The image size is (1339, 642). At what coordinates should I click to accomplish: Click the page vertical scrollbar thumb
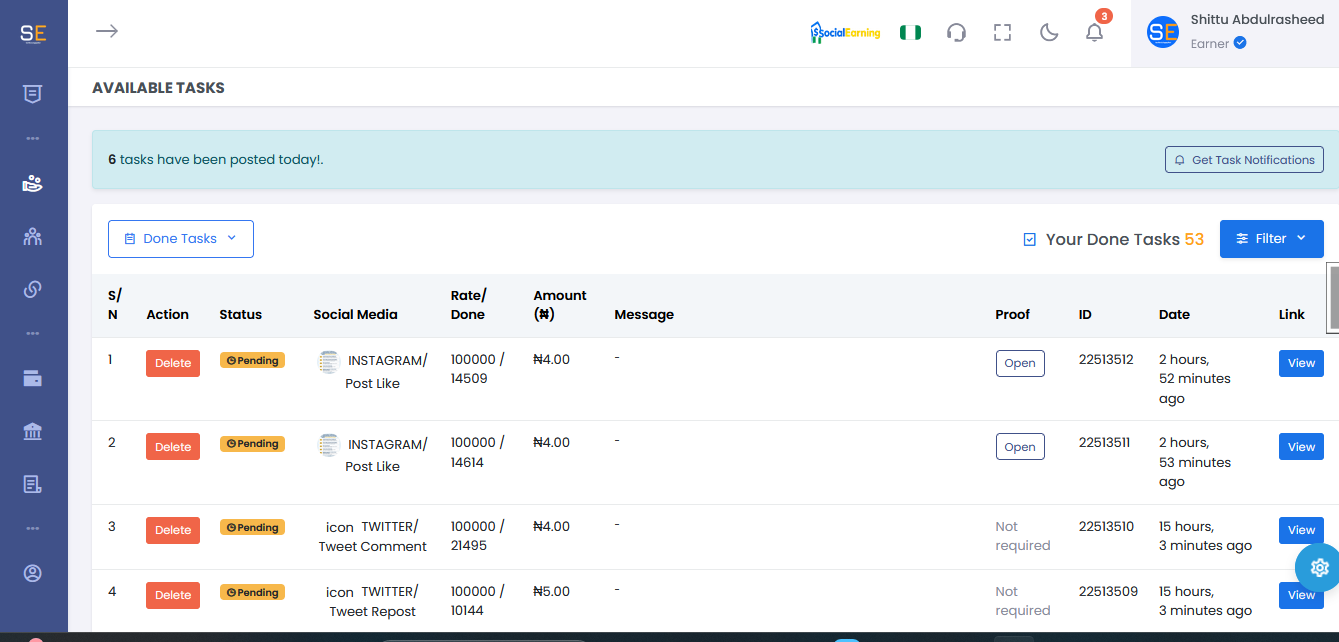tap(1333, 297)
